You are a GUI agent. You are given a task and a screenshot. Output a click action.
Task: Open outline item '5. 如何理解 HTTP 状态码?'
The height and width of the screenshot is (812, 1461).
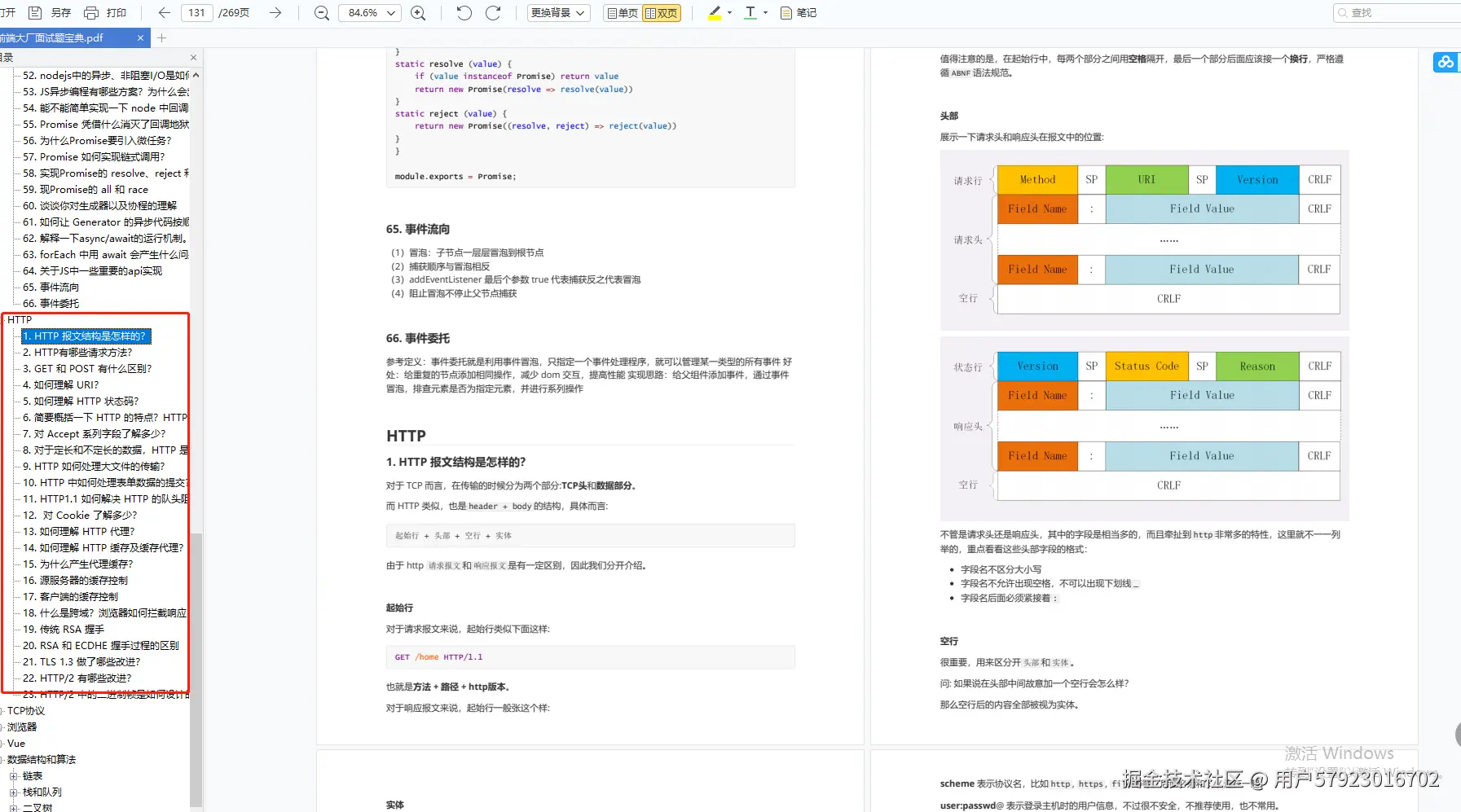81,402
